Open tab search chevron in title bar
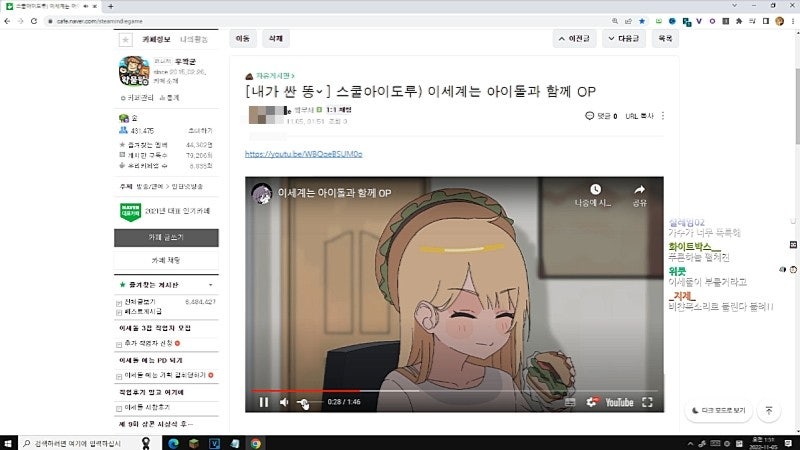 pos(734,6)
